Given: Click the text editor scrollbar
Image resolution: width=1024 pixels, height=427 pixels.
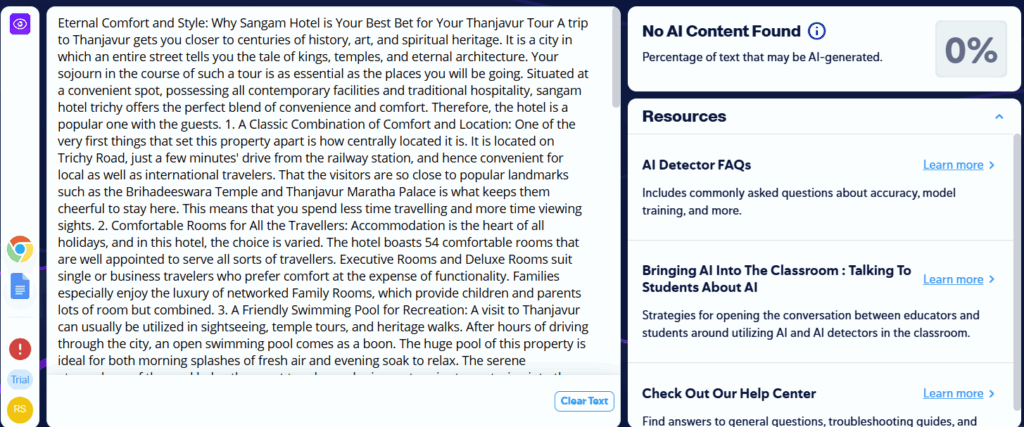Looking at the screenshot, I should pos(616,60).
